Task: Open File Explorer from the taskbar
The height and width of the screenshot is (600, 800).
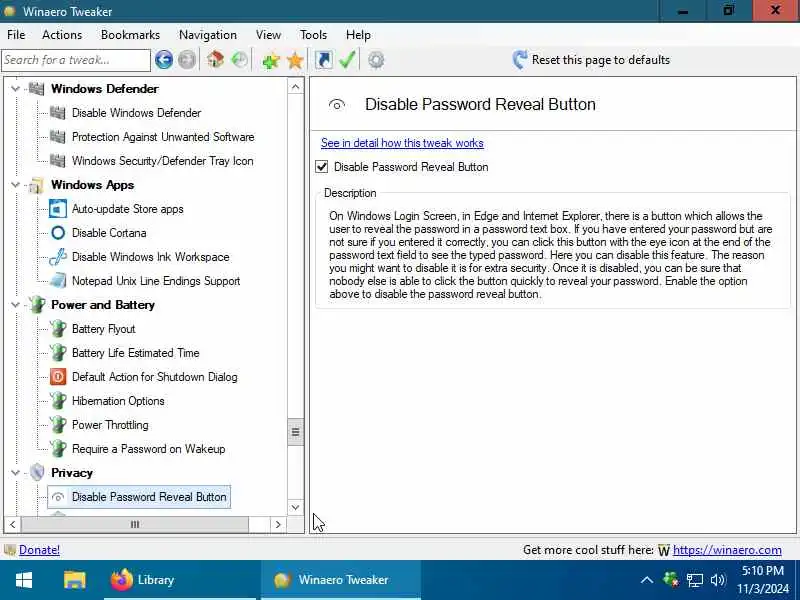Action: 74,580
